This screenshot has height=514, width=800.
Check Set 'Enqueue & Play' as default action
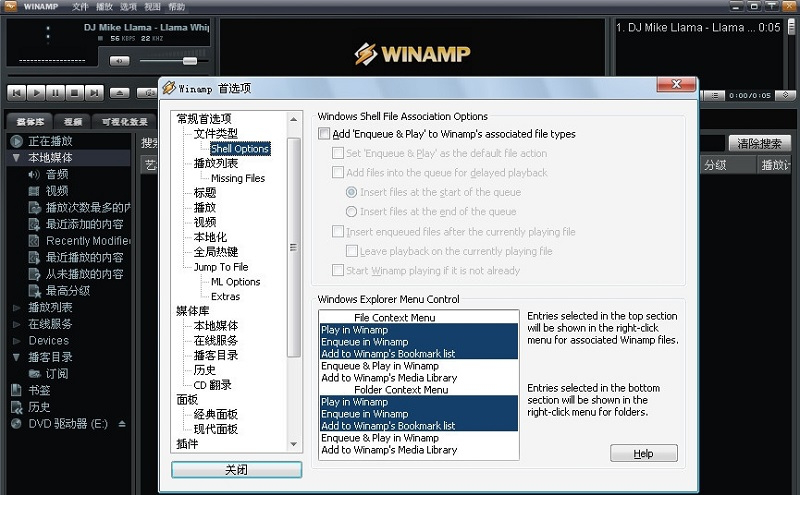point(338,153)
